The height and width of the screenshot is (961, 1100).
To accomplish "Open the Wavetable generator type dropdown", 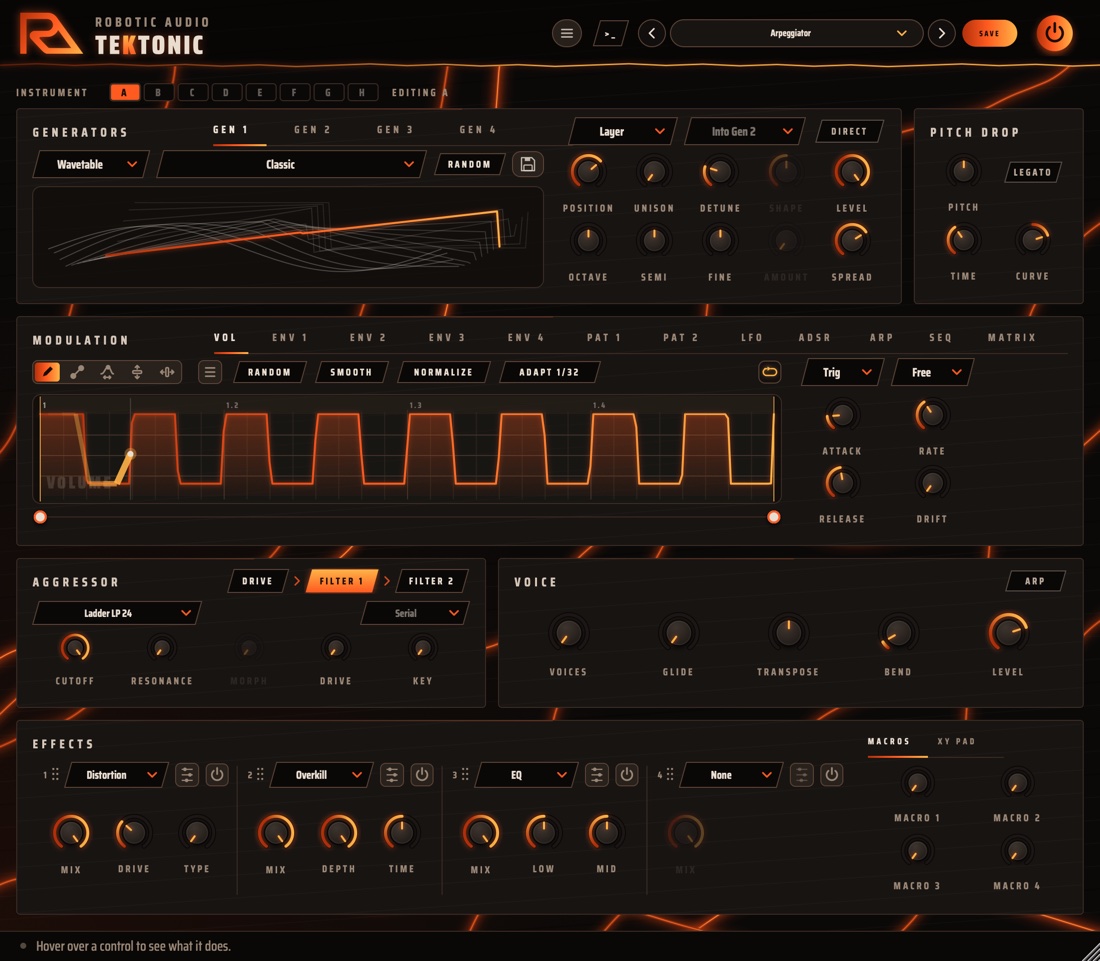I will (90, 164).
